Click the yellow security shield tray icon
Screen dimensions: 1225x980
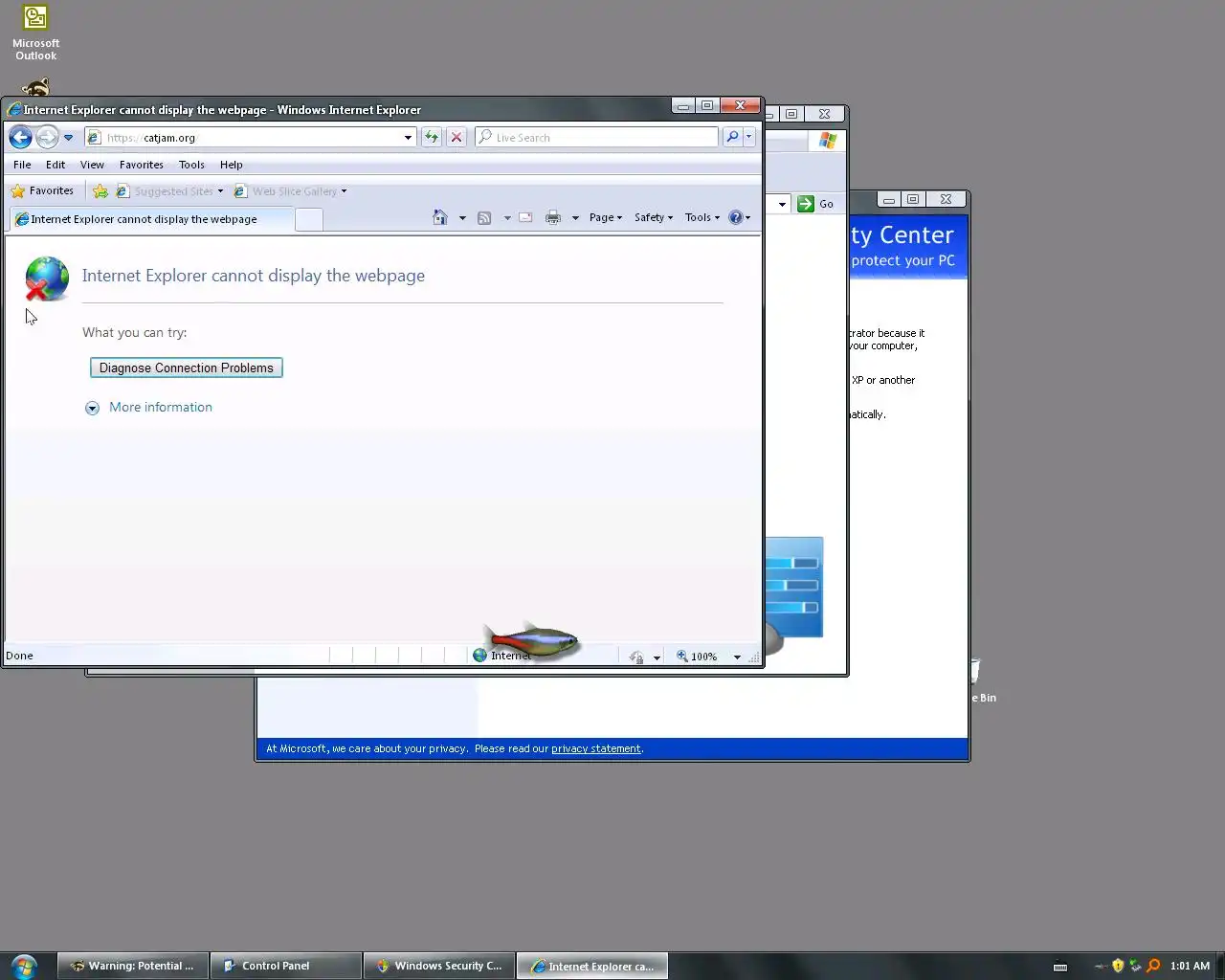(1118, 966)
